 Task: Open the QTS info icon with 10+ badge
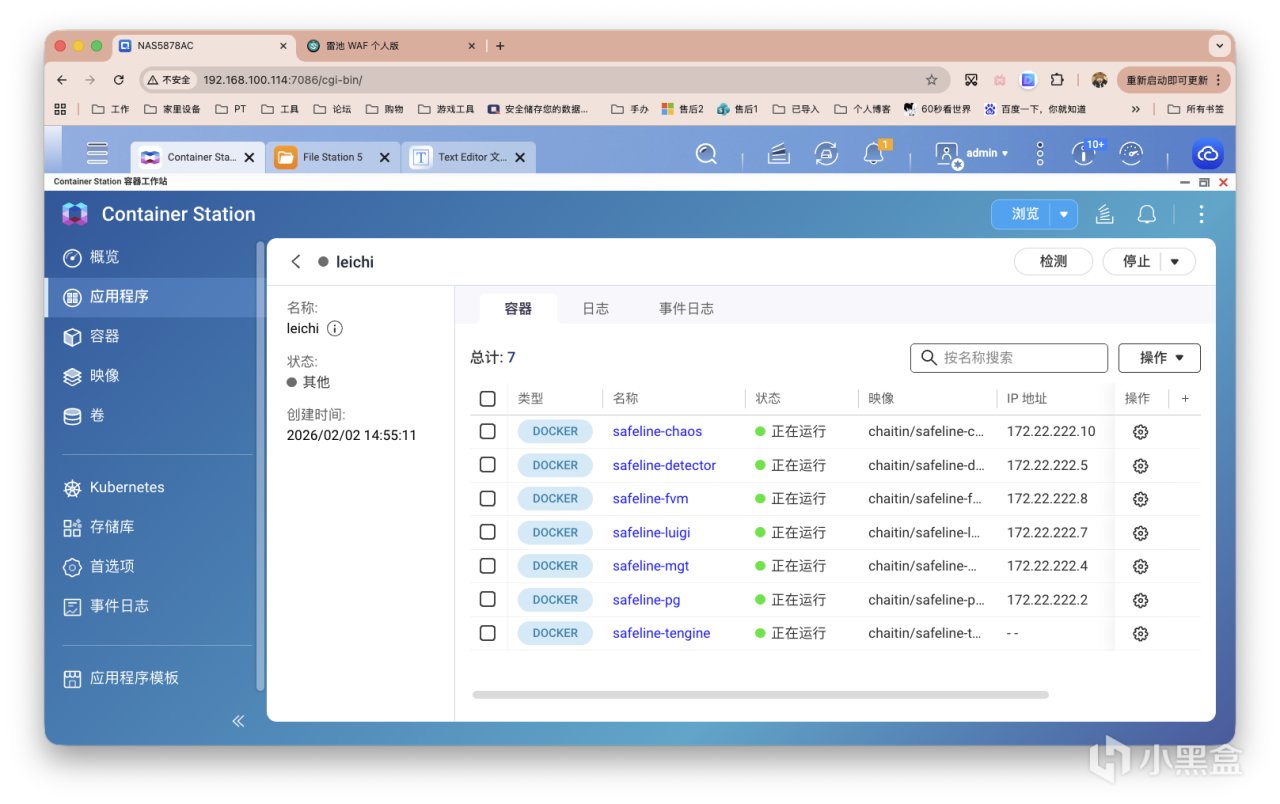tap(1083, 153)
